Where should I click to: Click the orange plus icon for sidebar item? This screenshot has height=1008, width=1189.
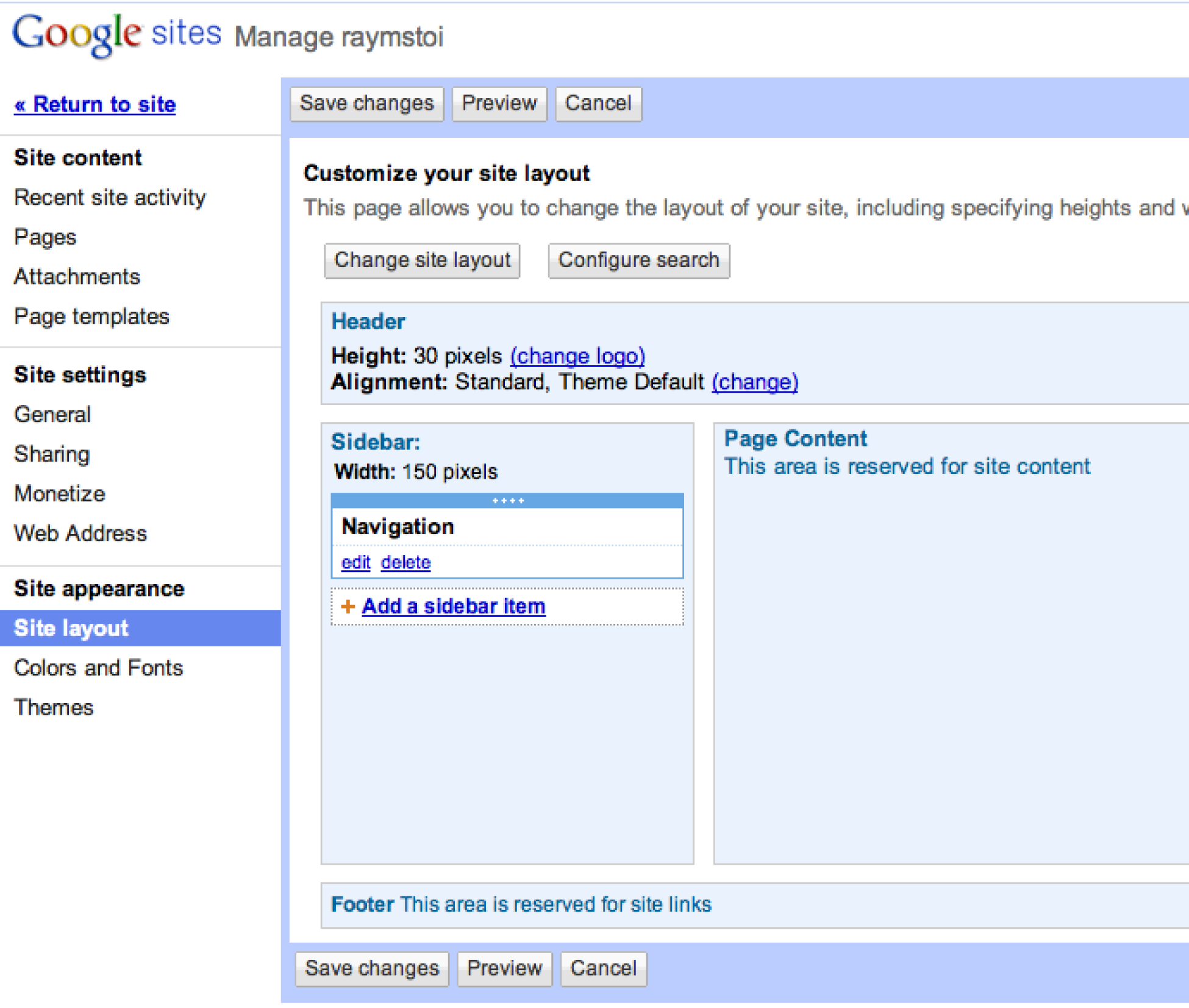point(348,607)
